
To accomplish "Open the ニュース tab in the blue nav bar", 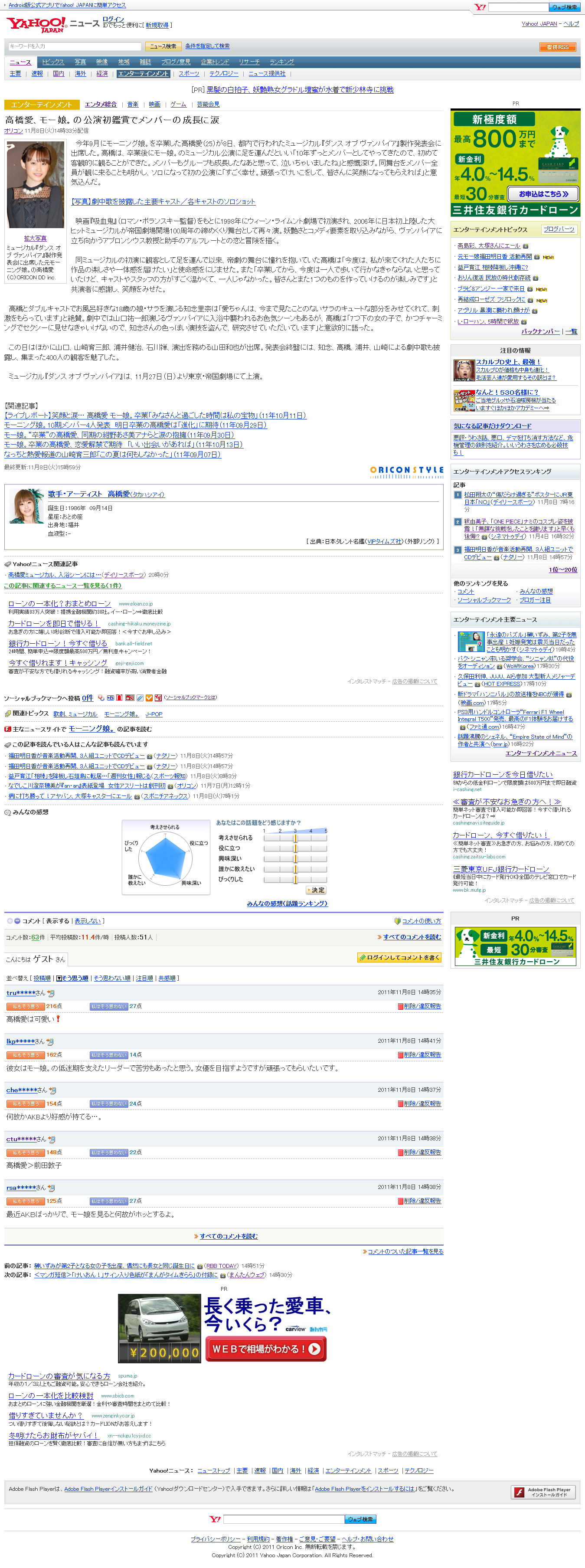I will [20, 62].
